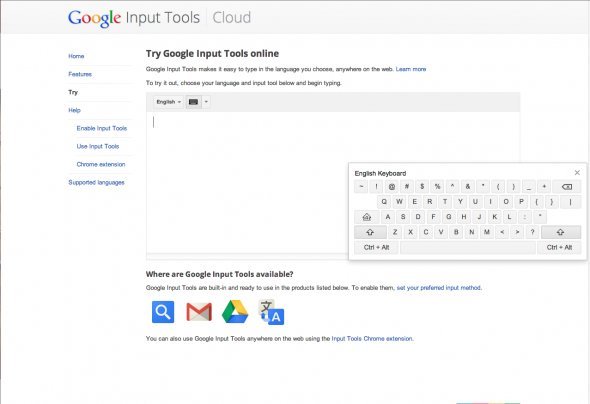Hit the backspace key on virtual keyboard
The image size is (590, 404).
[567, 187]
